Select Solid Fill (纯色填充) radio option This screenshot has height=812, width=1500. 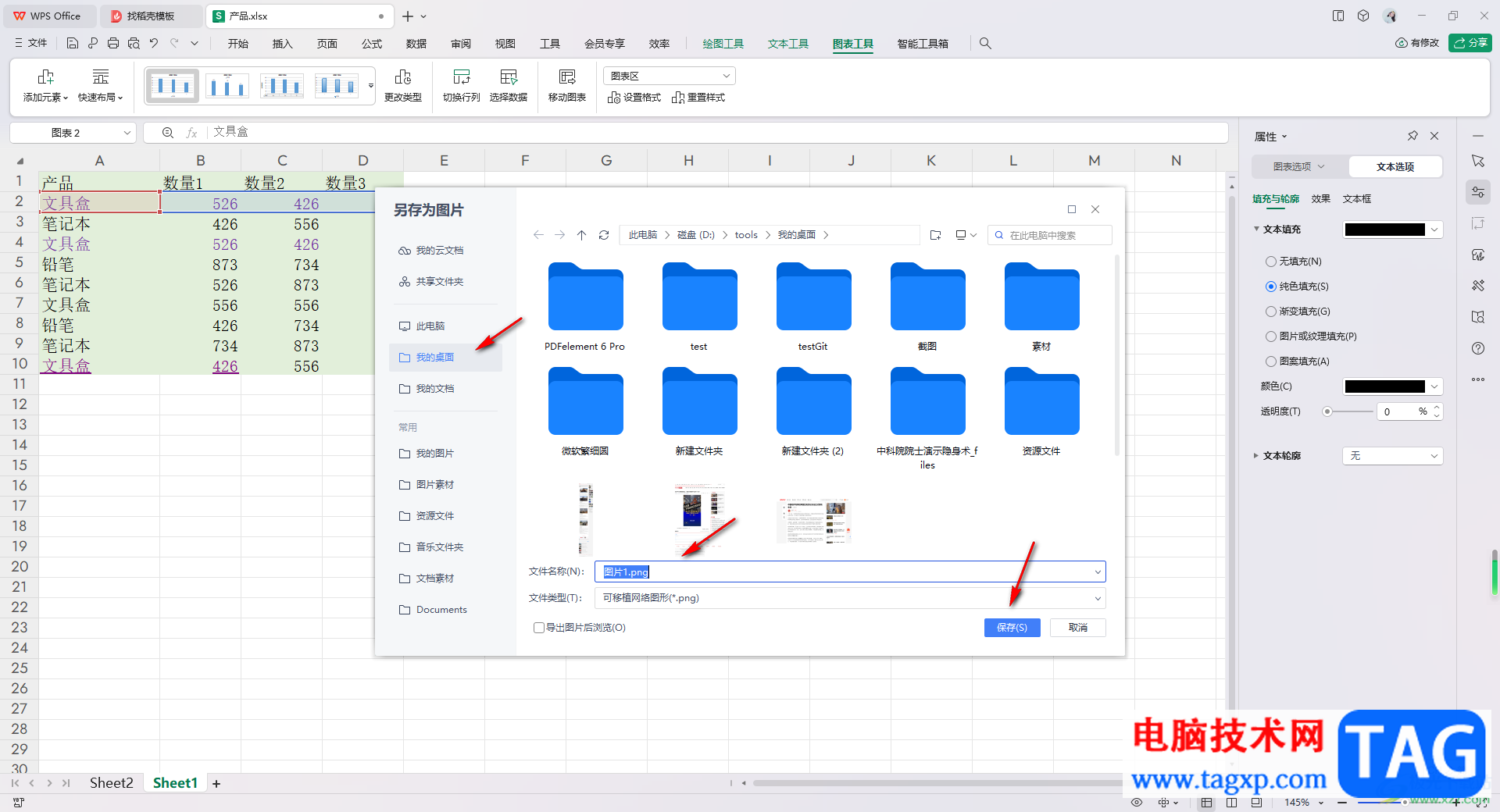point(1270,287)
